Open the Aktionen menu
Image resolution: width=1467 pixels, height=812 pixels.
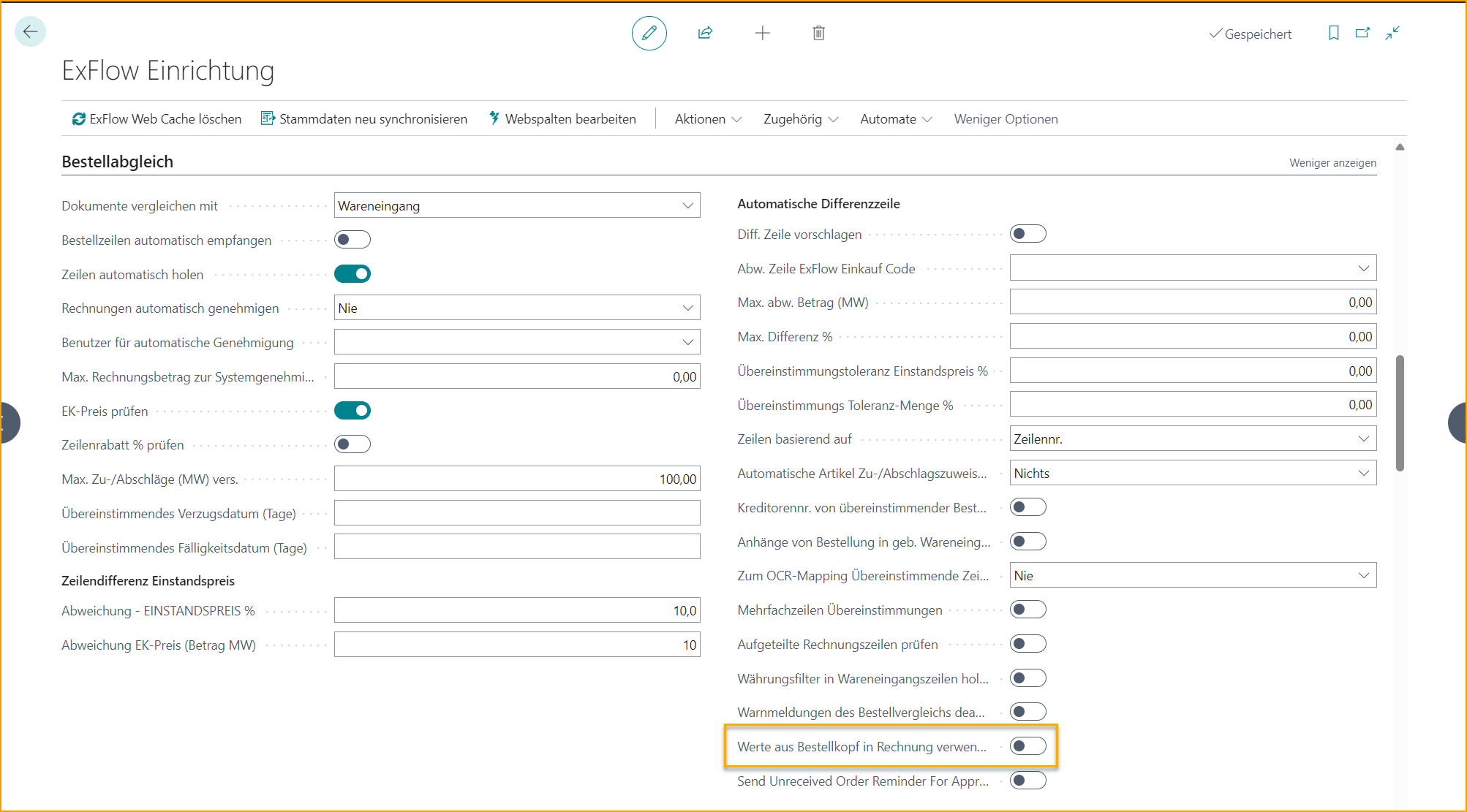(708, 118)
